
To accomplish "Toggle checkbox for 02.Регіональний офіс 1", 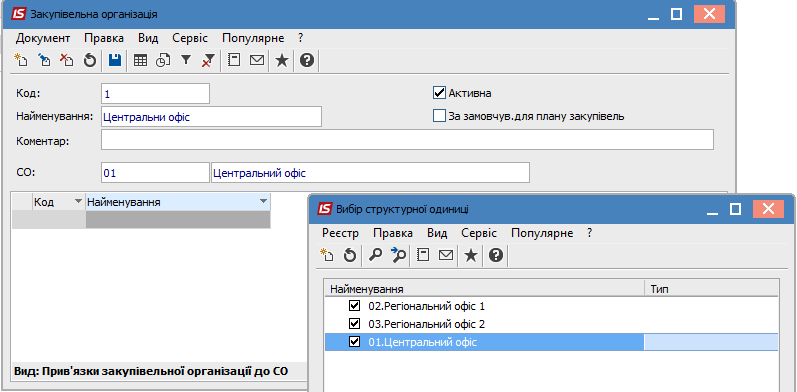I will pyautogui.click(x=354, y=307).
